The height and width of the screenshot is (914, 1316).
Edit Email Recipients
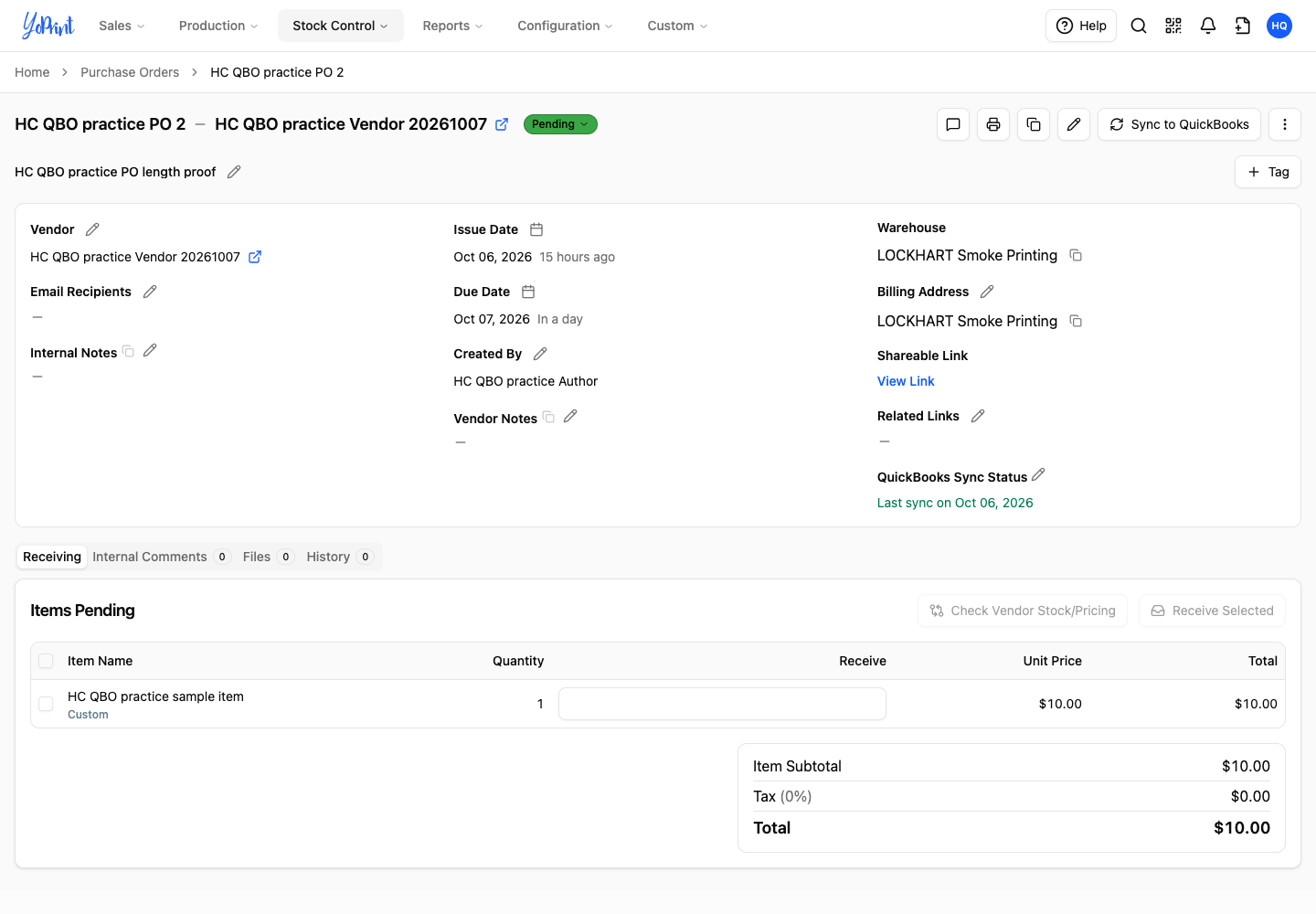tap(150, 292)
